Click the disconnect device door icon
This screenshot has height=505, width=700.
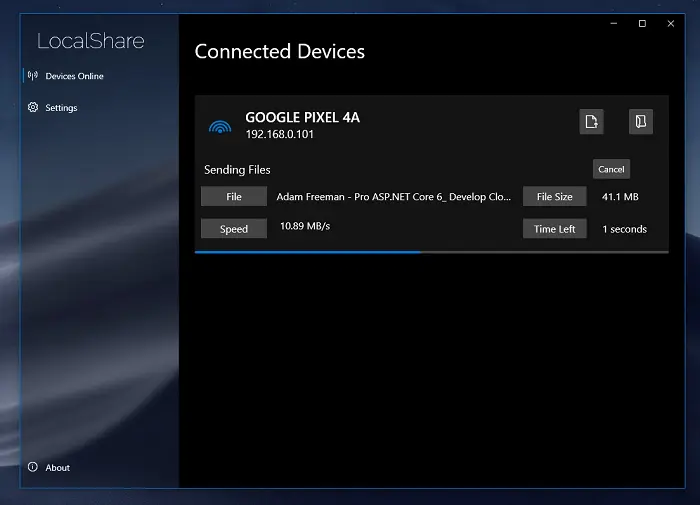click(640, 122)
